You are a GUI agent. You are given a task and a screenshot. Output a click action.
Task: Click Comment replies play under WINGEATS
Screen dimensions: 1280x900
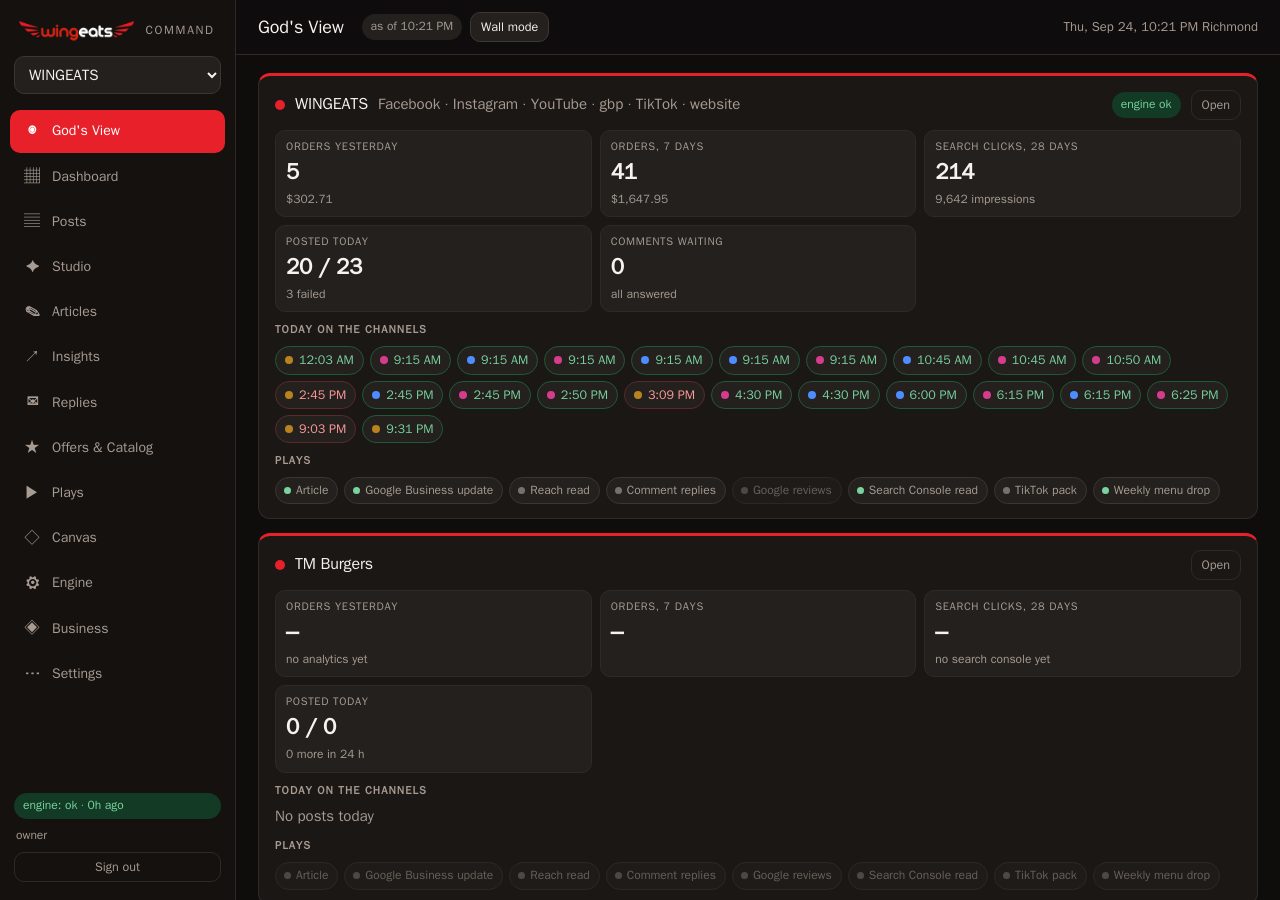pyautogui.click(x=666, y=490)
